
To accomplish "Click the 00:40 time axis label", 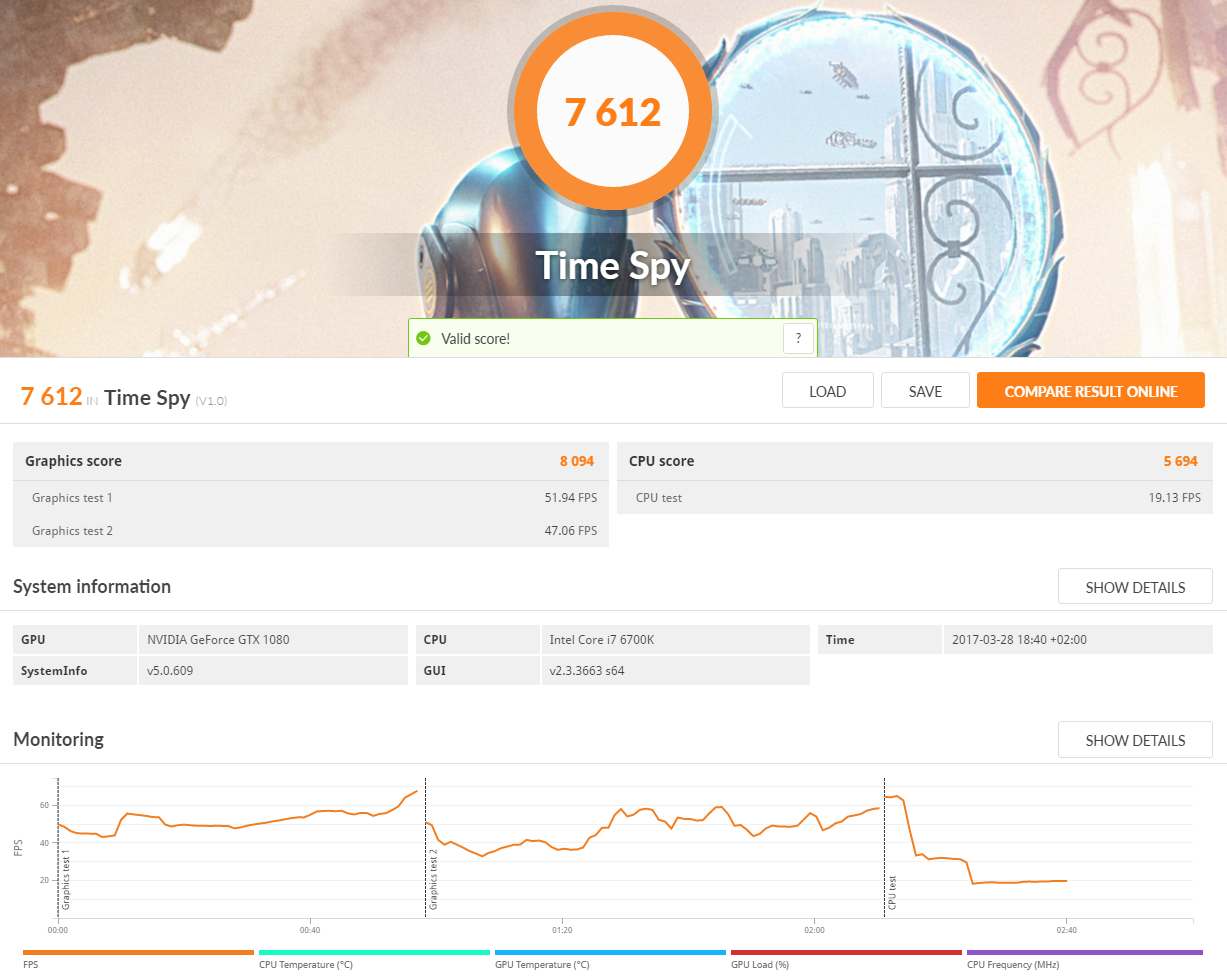I will 310,930.
